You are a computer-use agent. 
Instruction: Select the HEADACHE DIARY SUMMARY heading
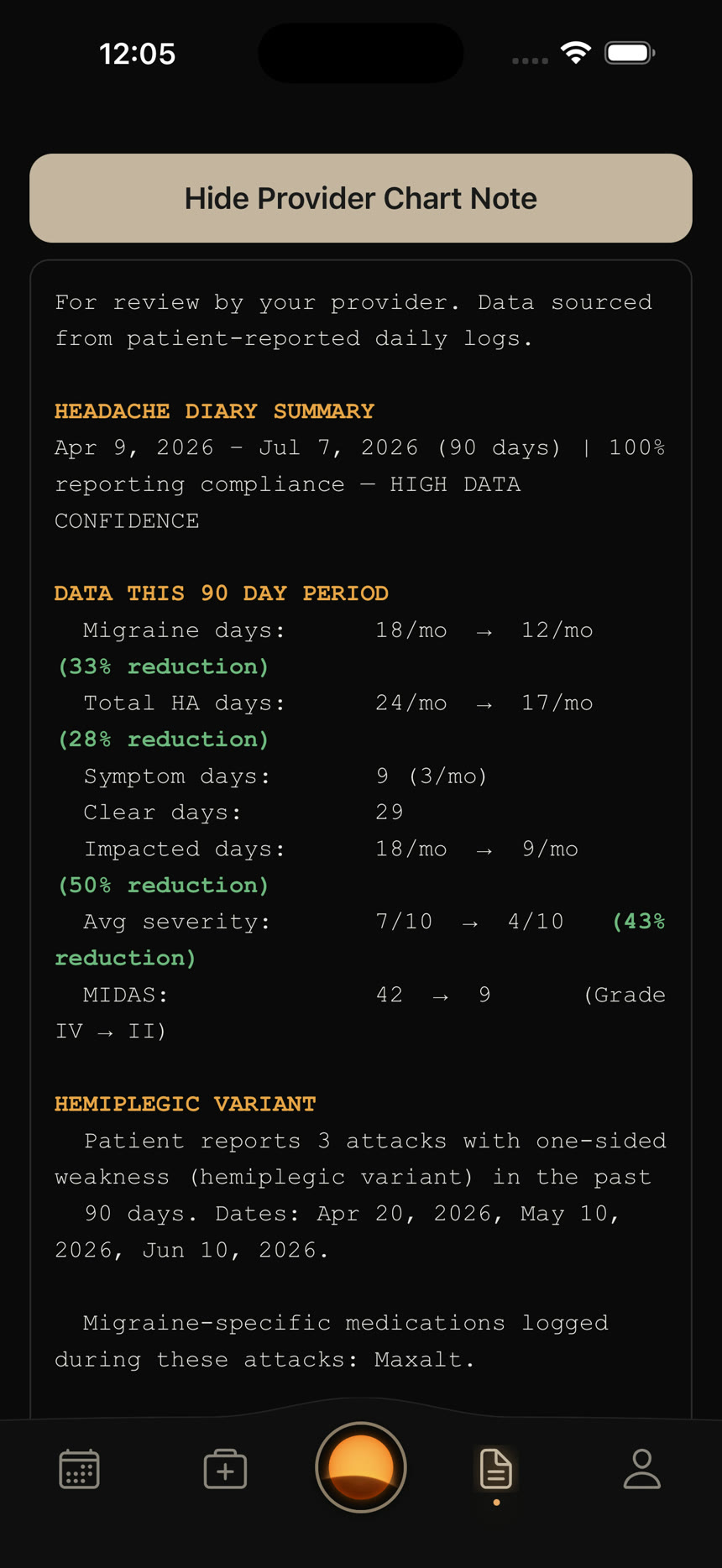point(214,411)
